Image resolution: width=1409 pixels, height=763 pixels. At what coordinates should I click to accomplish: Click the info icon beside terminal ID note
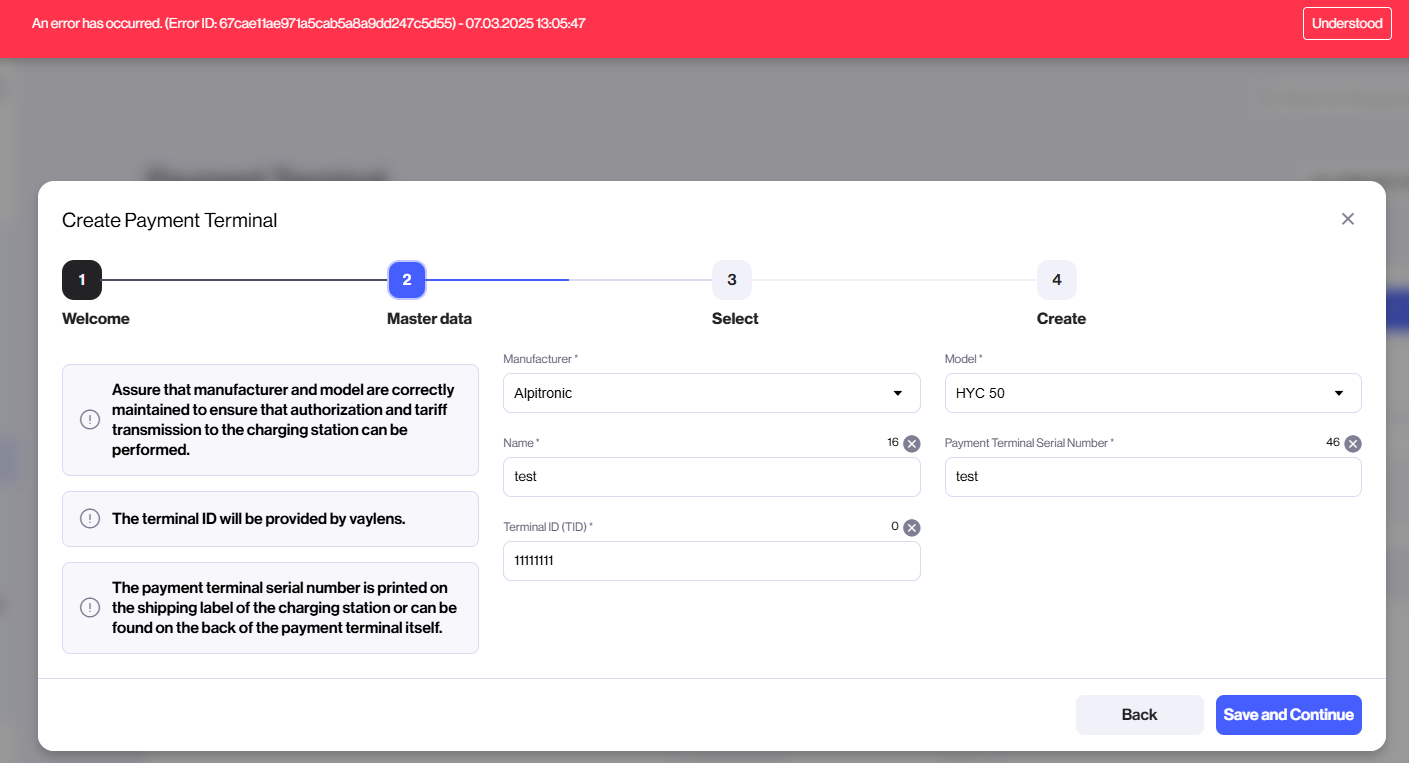pyautogui.click(x=90, y=519)
